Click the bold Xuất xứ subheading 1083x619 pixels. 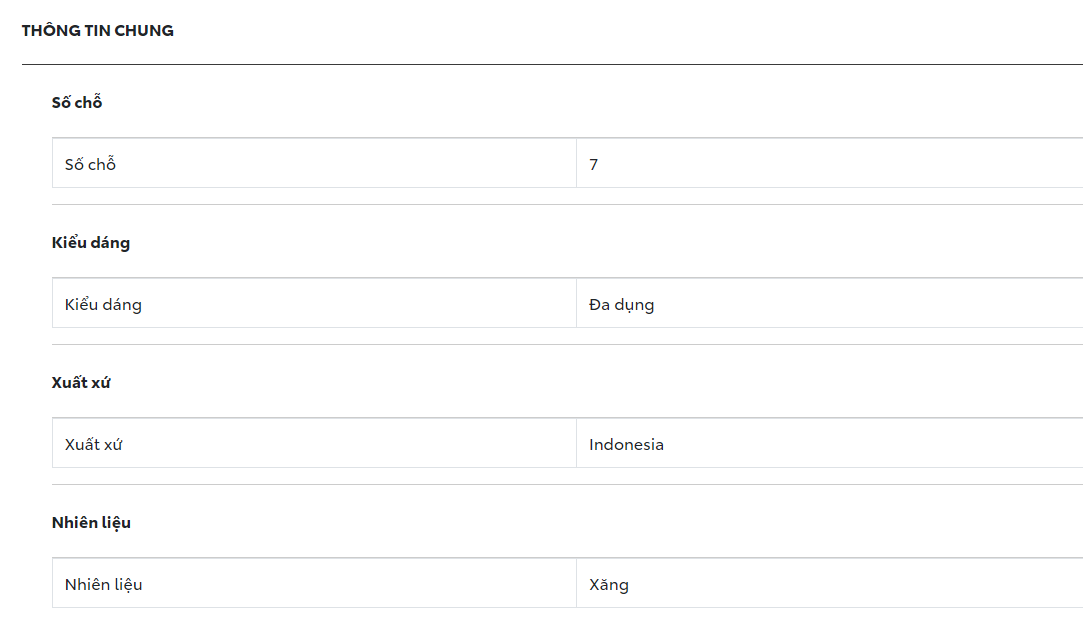[x=81, y=383]
